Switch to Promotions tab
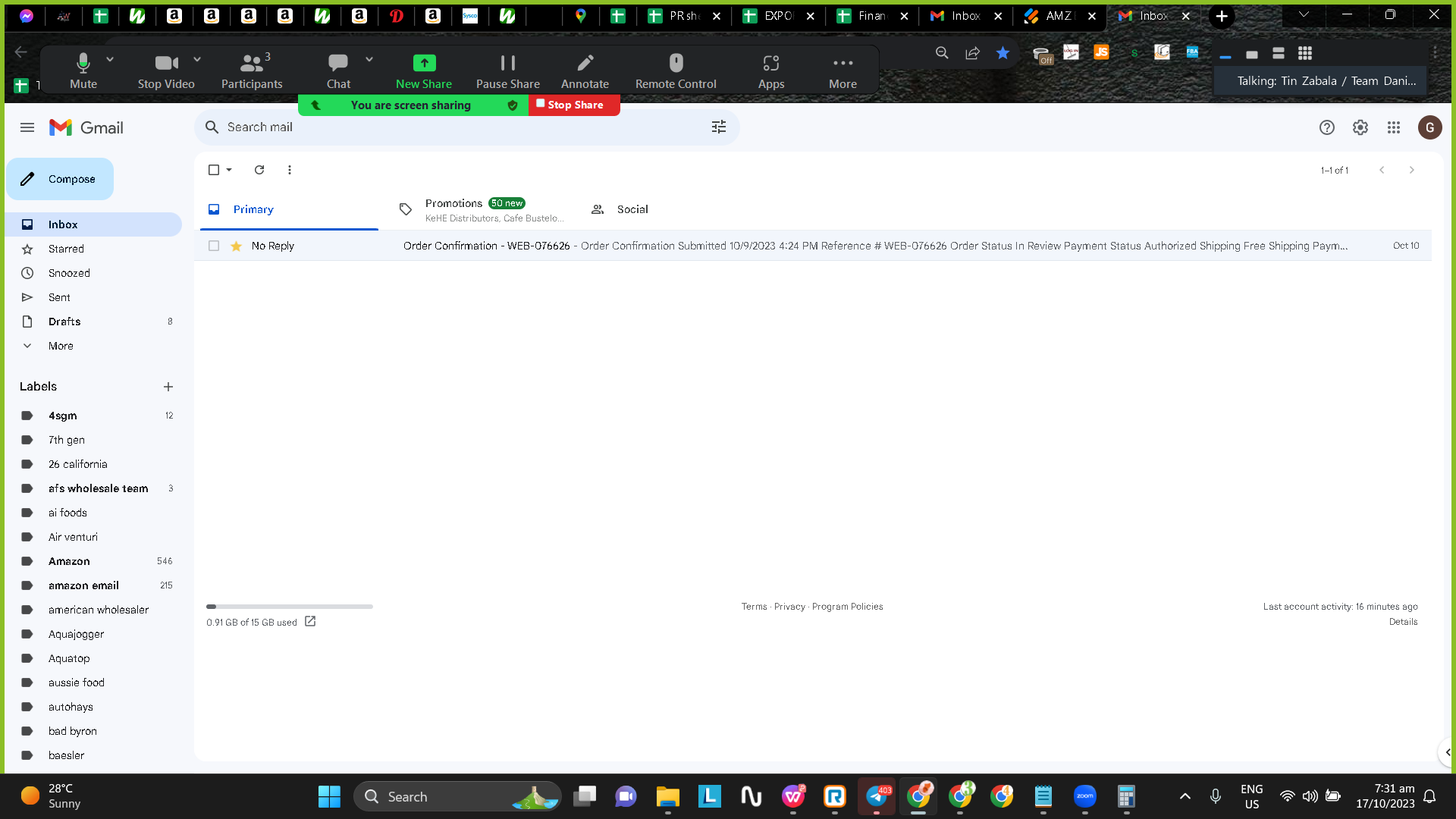Image resolution: width=1456 pixels, height=819 pixels. (x=481, y=209)
